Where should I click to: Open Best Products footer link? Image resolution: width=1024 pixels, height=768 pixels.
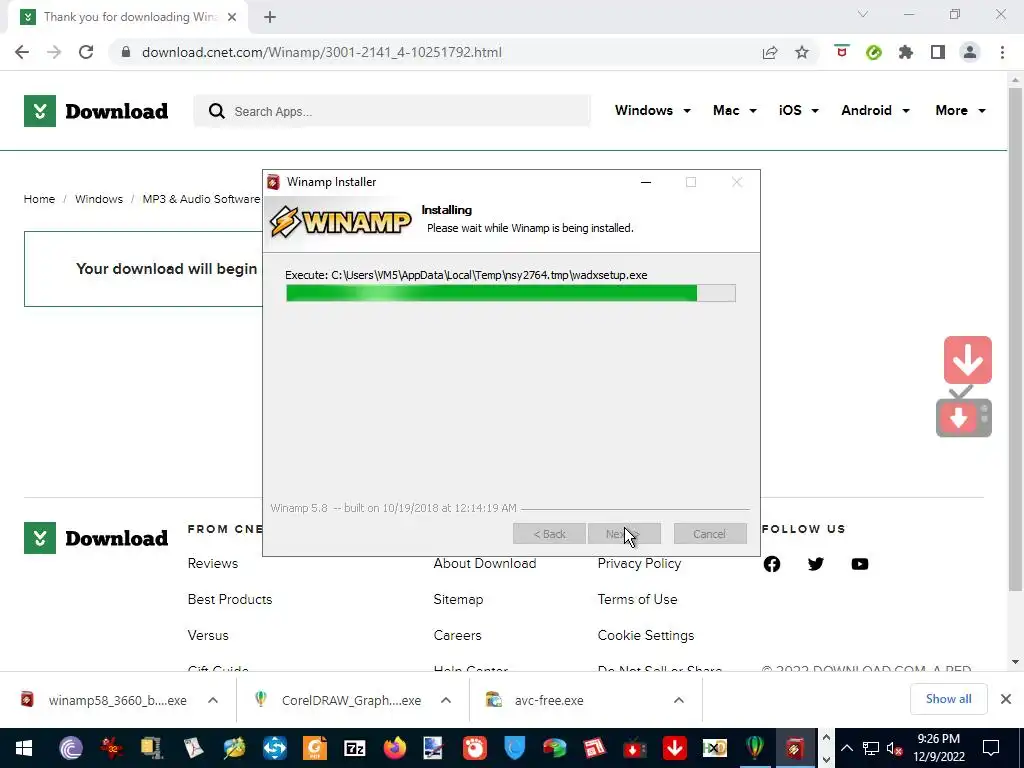click(x=230, y=600)
